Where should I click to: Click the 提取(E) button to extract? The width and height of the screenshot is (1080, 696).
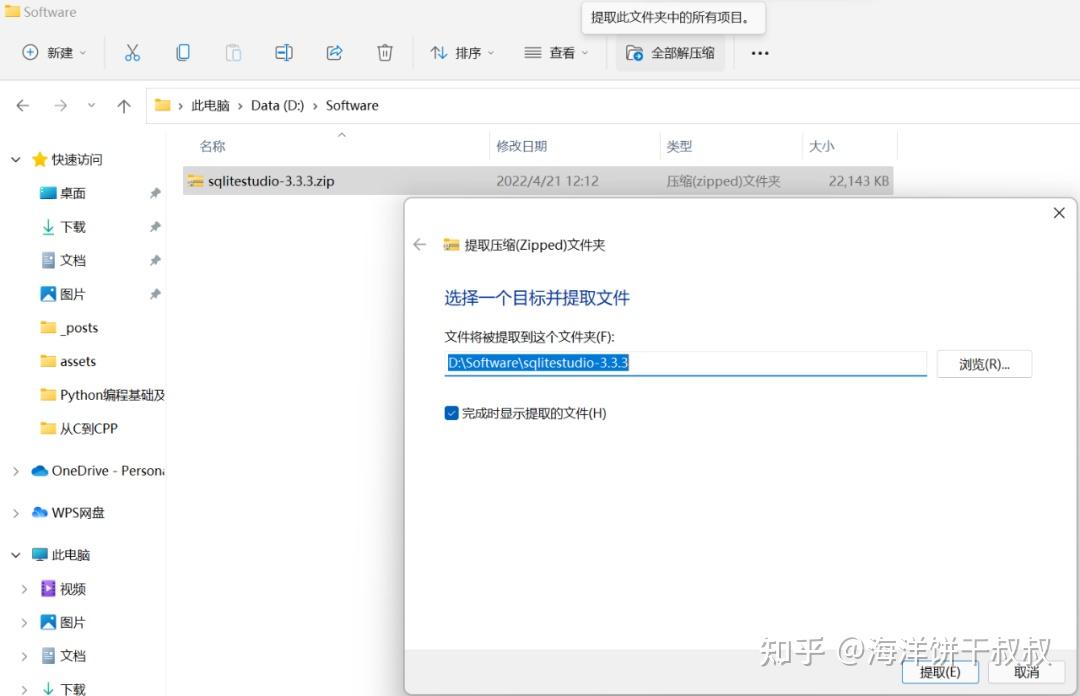[x=938, y=672]
